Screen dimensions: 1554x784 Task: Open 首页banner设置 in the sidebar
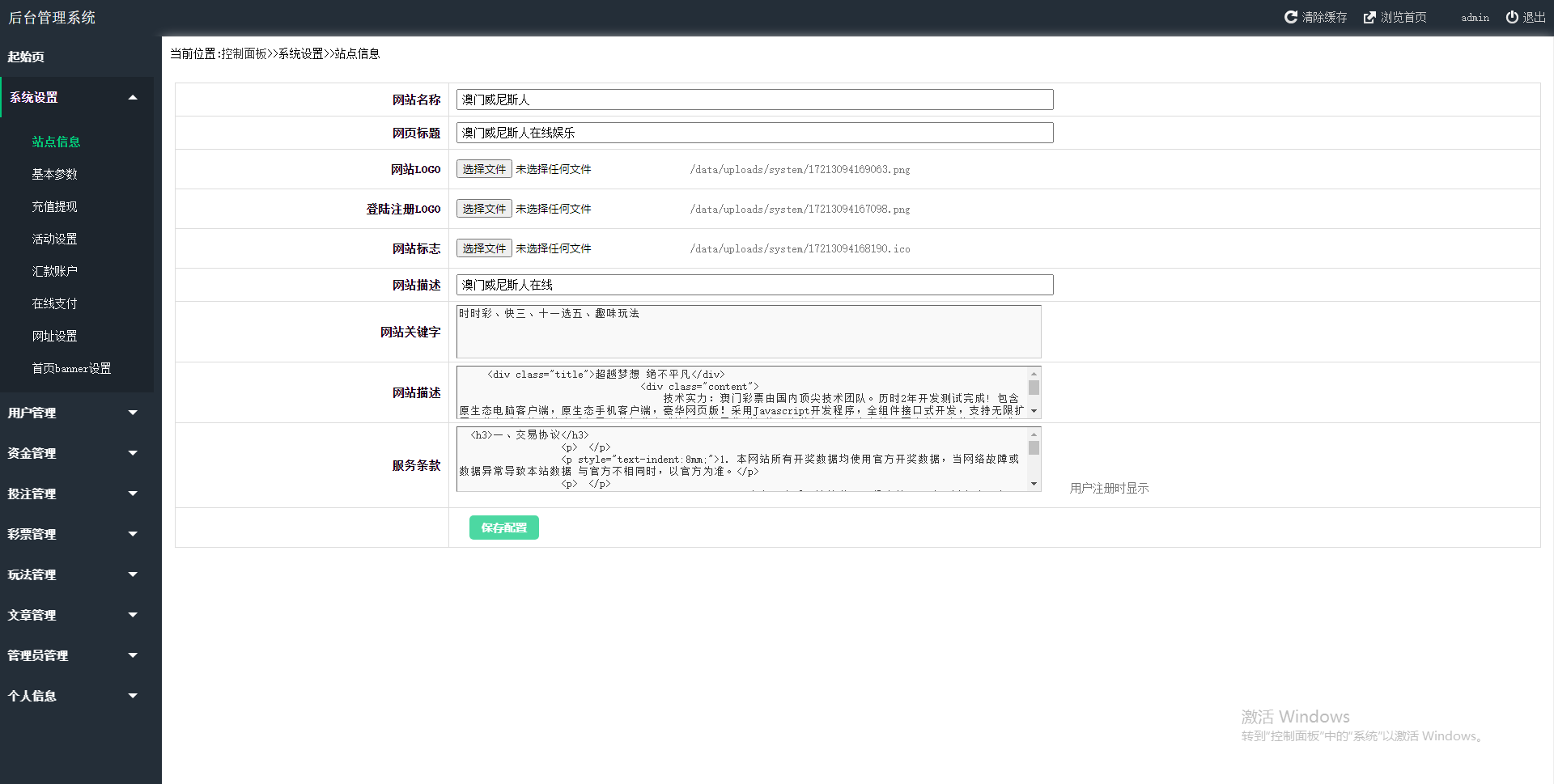click(71, 368)
